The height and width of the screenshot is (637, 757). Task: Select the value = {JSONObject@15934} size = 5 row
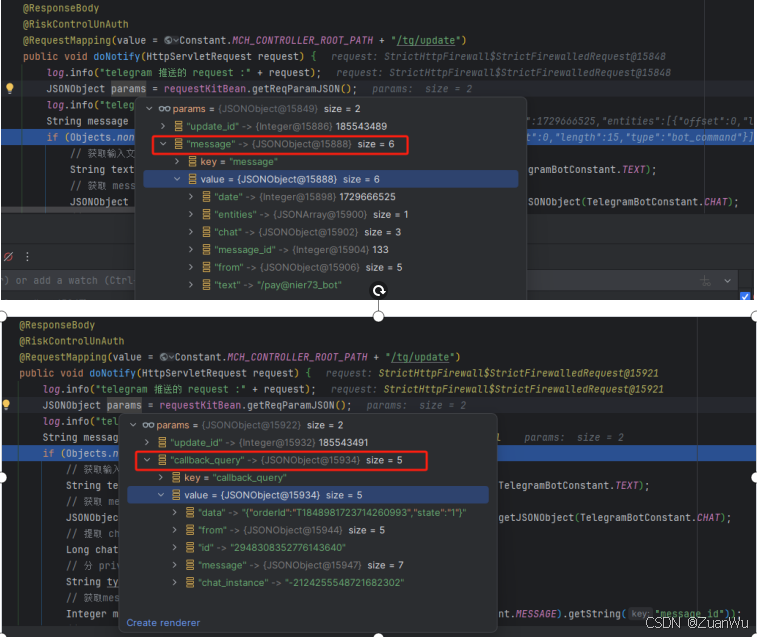click(x=308, y=495)
